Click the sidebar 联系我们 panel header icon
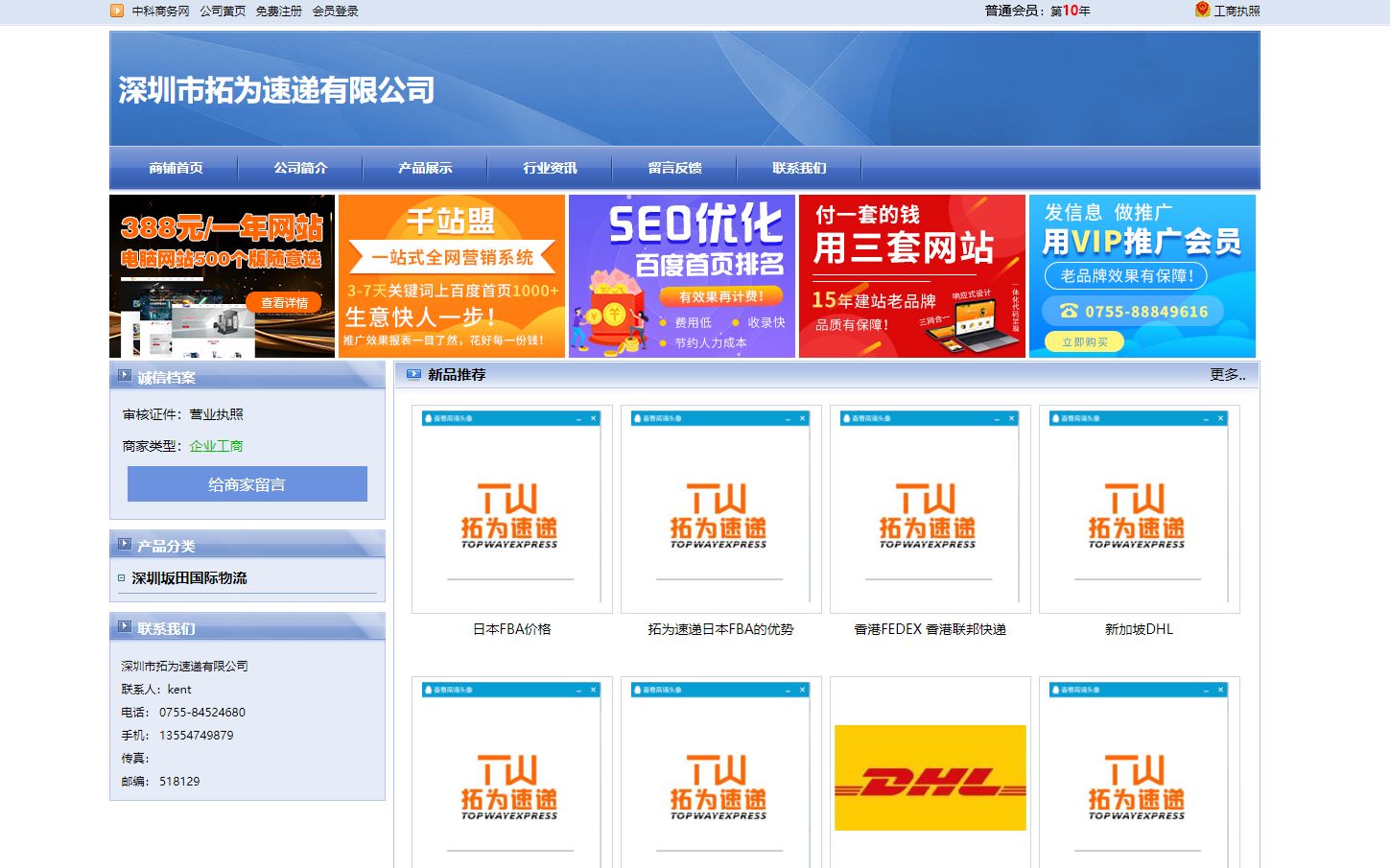The height and width of the screenshot is (868, 1390). point(125,627)
